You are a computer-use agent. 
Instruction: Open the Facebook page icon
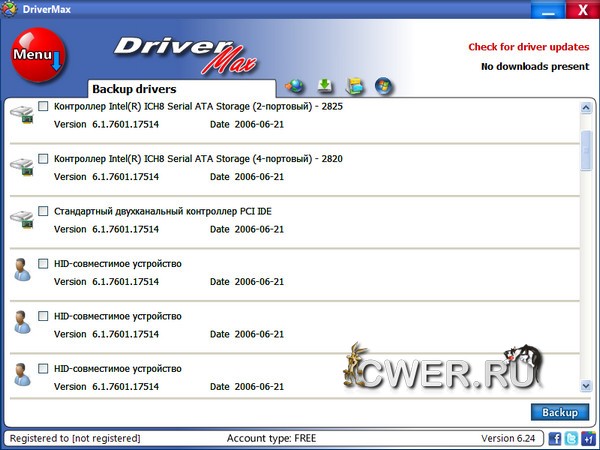pyautogui.click(x=555, y=439)
